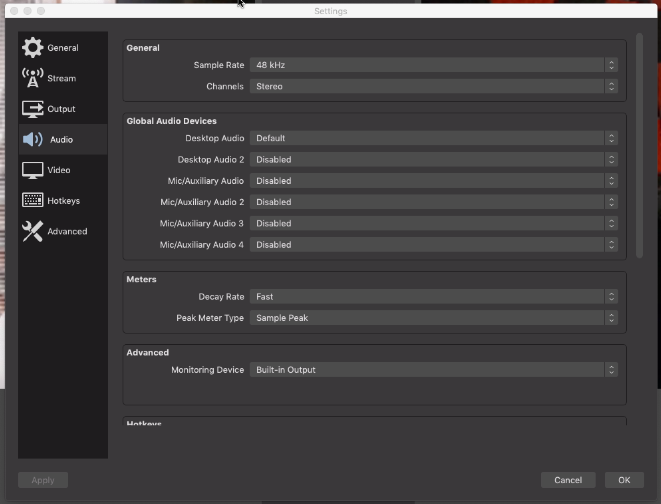
Task: Open the Sample Rate dropdown
Action: click(434, 65)
